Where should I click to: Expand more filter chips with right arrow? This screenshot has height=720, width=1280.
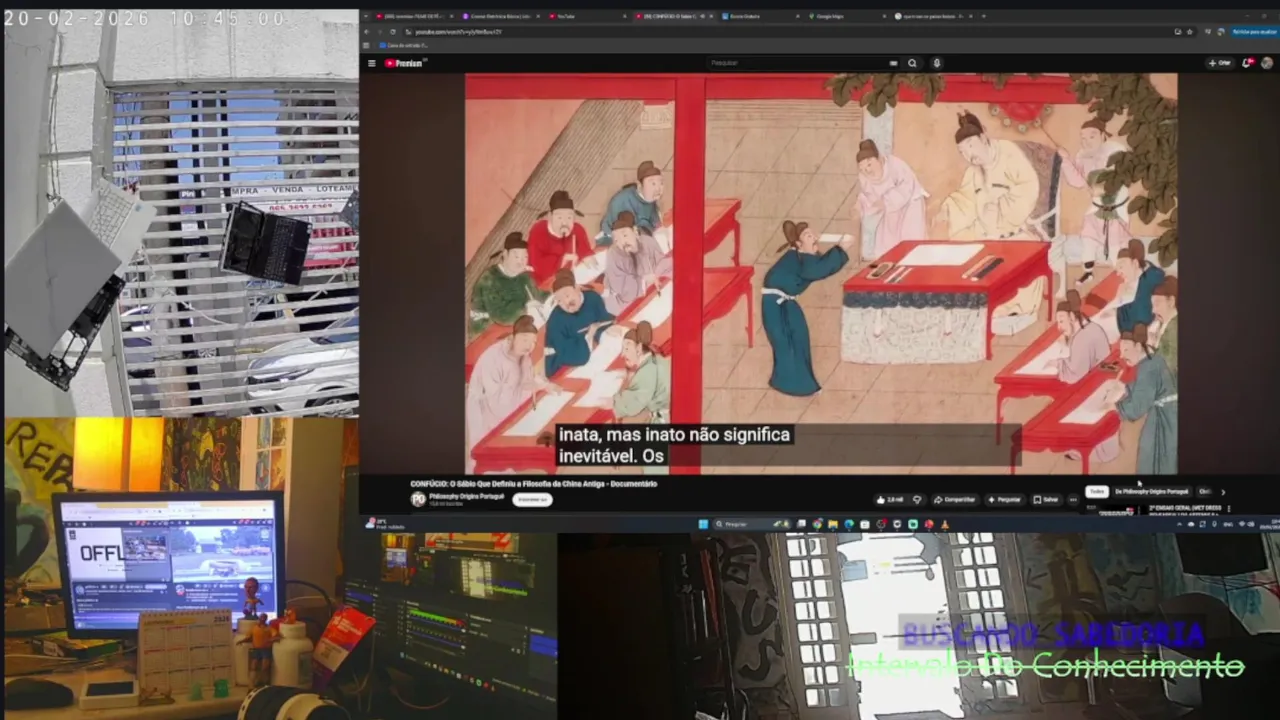[x=1223, y=492]
